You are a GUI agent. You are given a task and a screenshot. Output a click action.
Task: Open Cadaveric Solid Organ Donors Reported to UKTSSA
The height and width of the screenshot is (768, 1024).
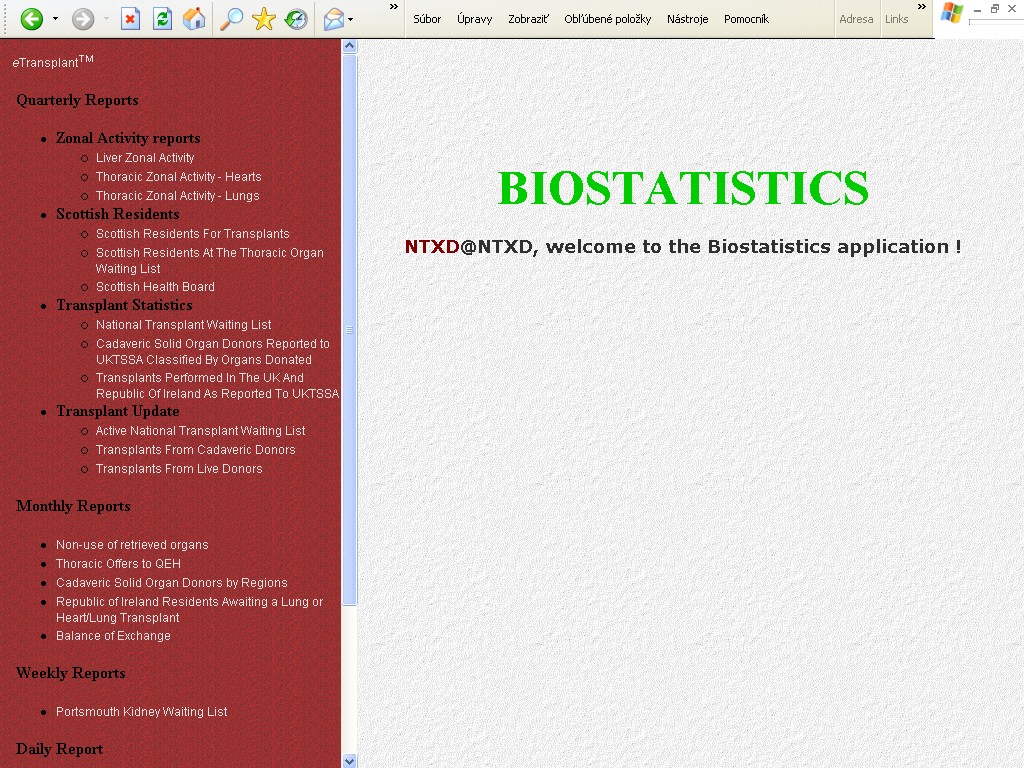tap(213, 351)
